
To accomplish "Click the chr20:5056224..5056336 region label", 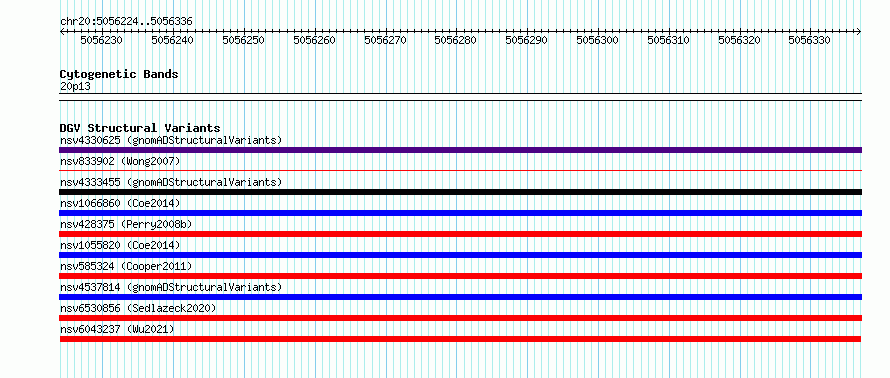I will click(x=126, y=22).
